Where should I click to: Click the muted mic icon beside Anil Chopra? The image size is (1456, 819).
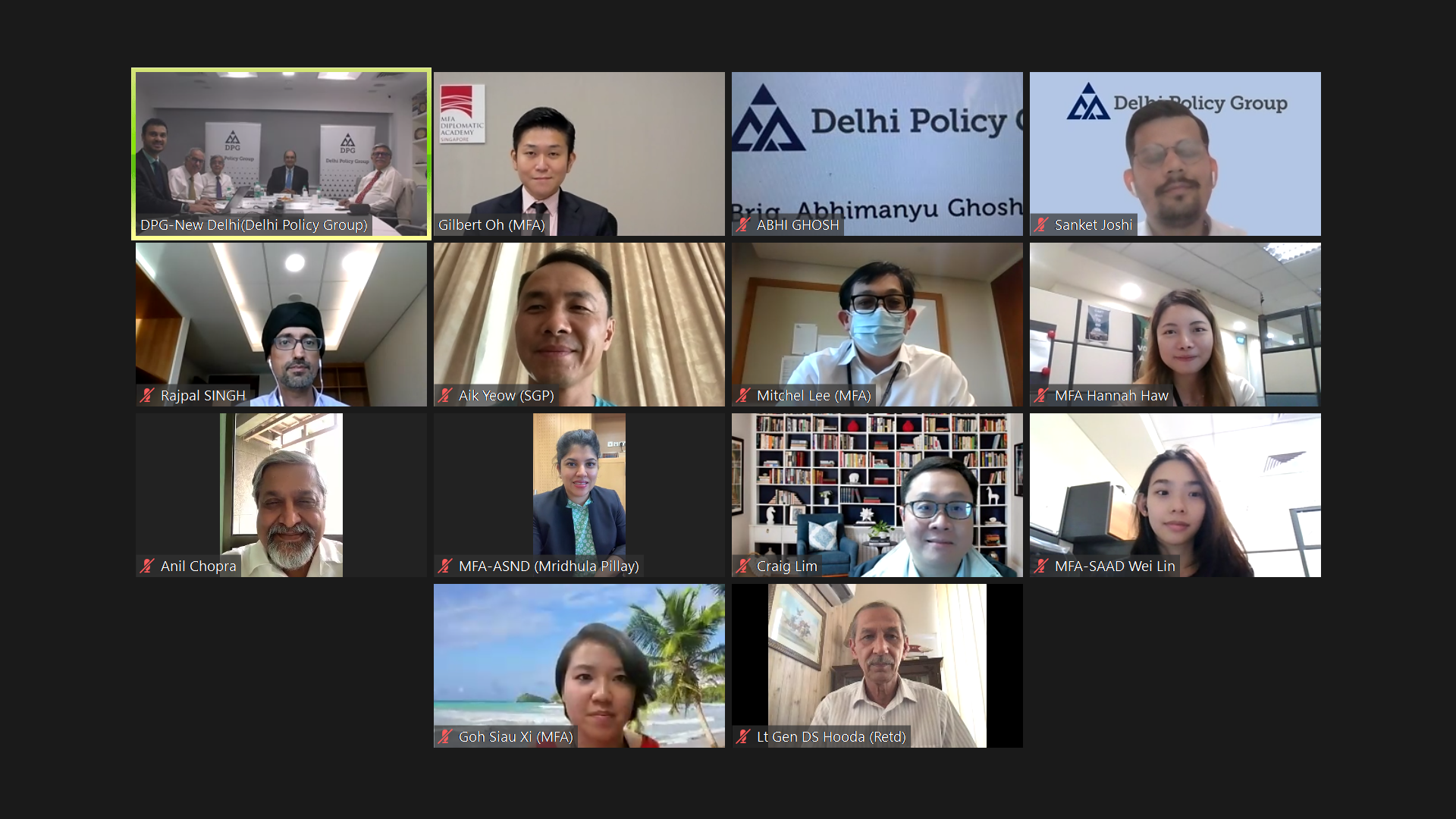click(147, 566)
